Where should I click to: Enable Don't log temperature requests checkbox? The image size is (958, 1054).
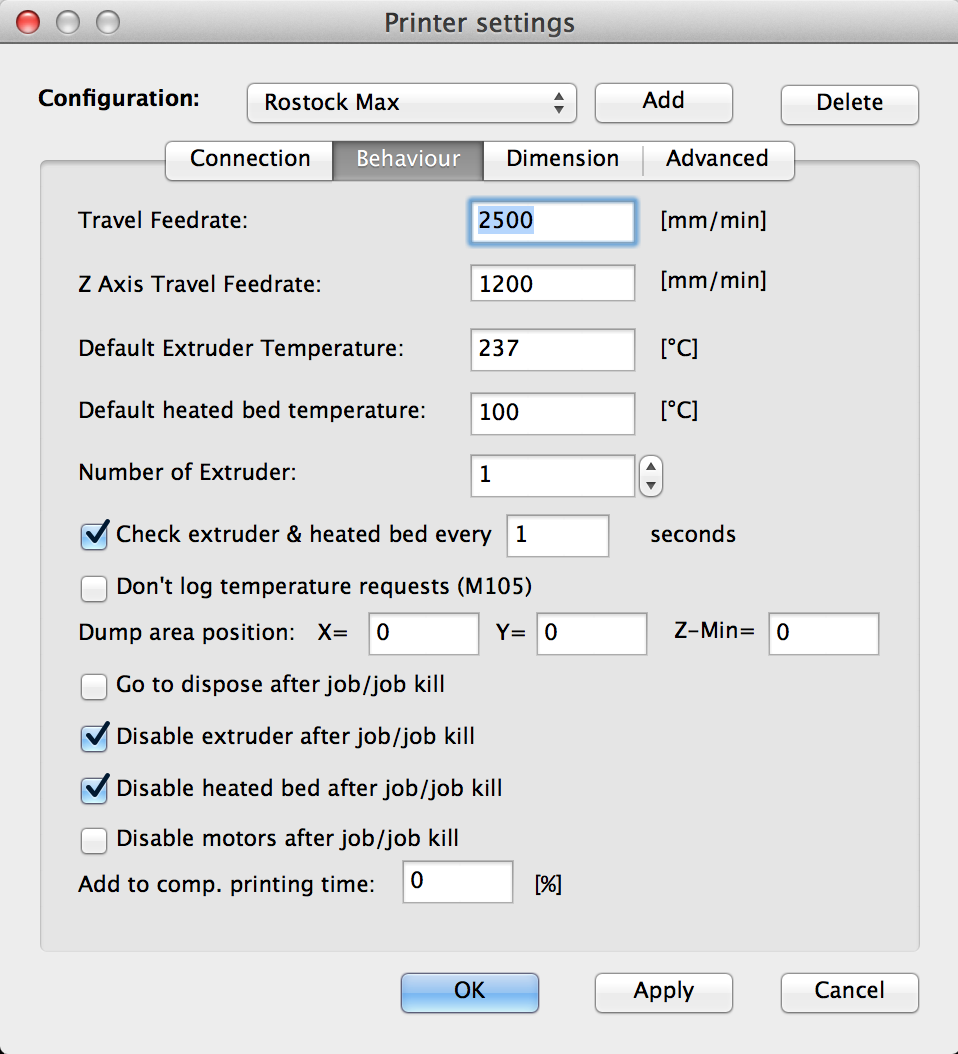94,588
